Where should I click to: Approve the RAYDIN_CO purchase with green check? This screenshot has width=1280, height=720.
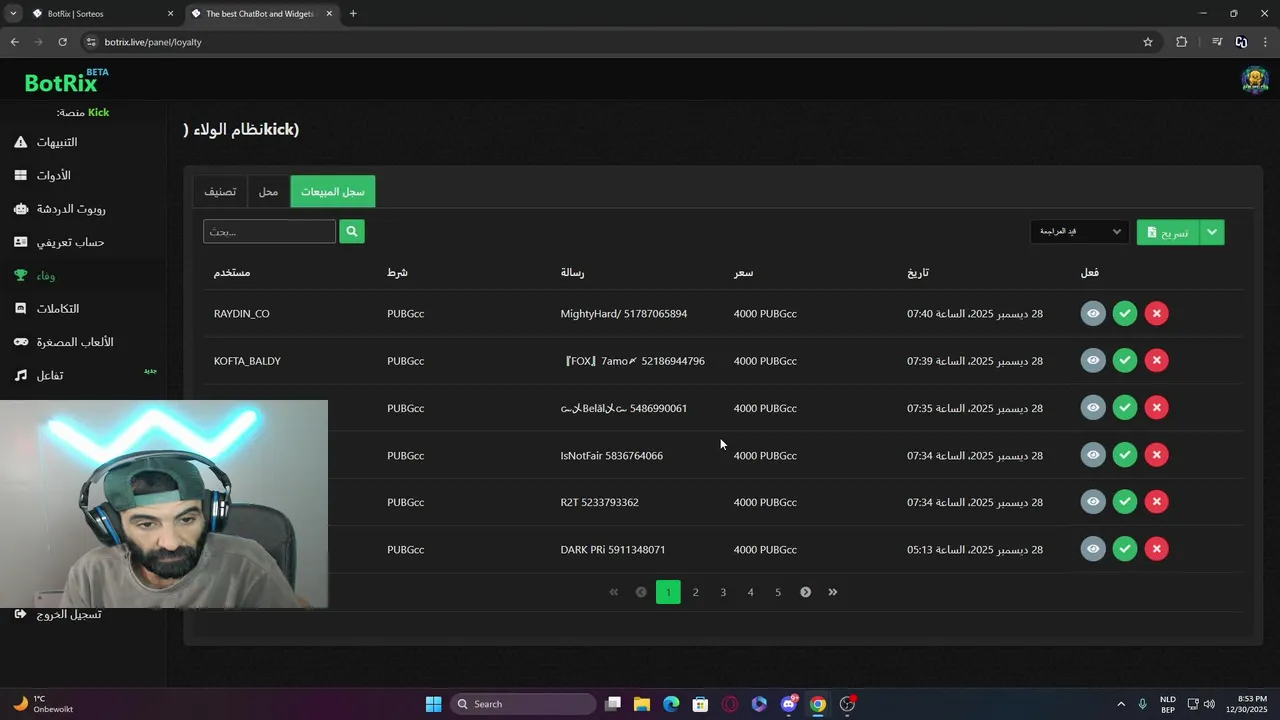point(1125,313)
